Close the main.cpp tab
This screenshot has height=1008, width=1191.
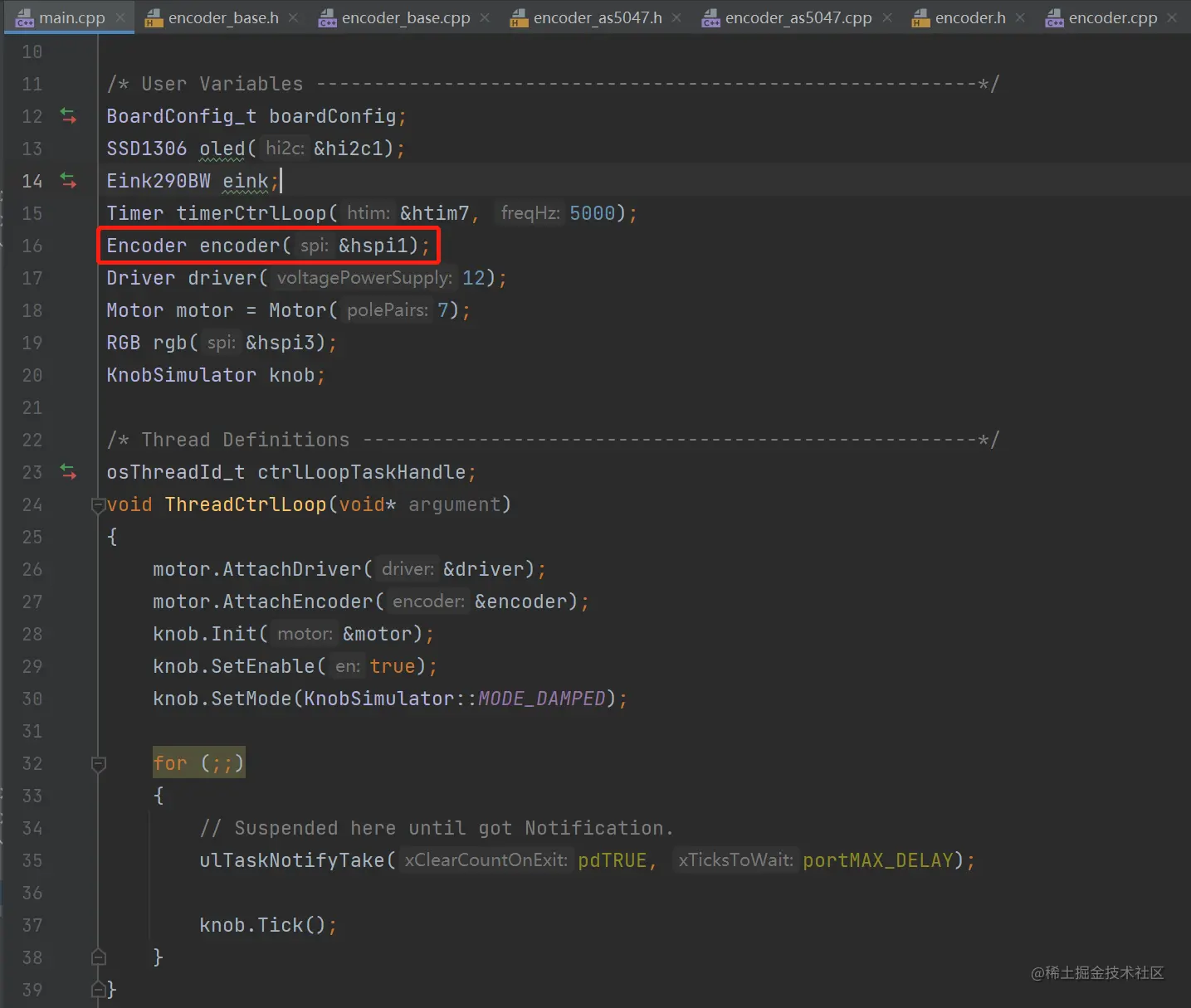point(120,17)
